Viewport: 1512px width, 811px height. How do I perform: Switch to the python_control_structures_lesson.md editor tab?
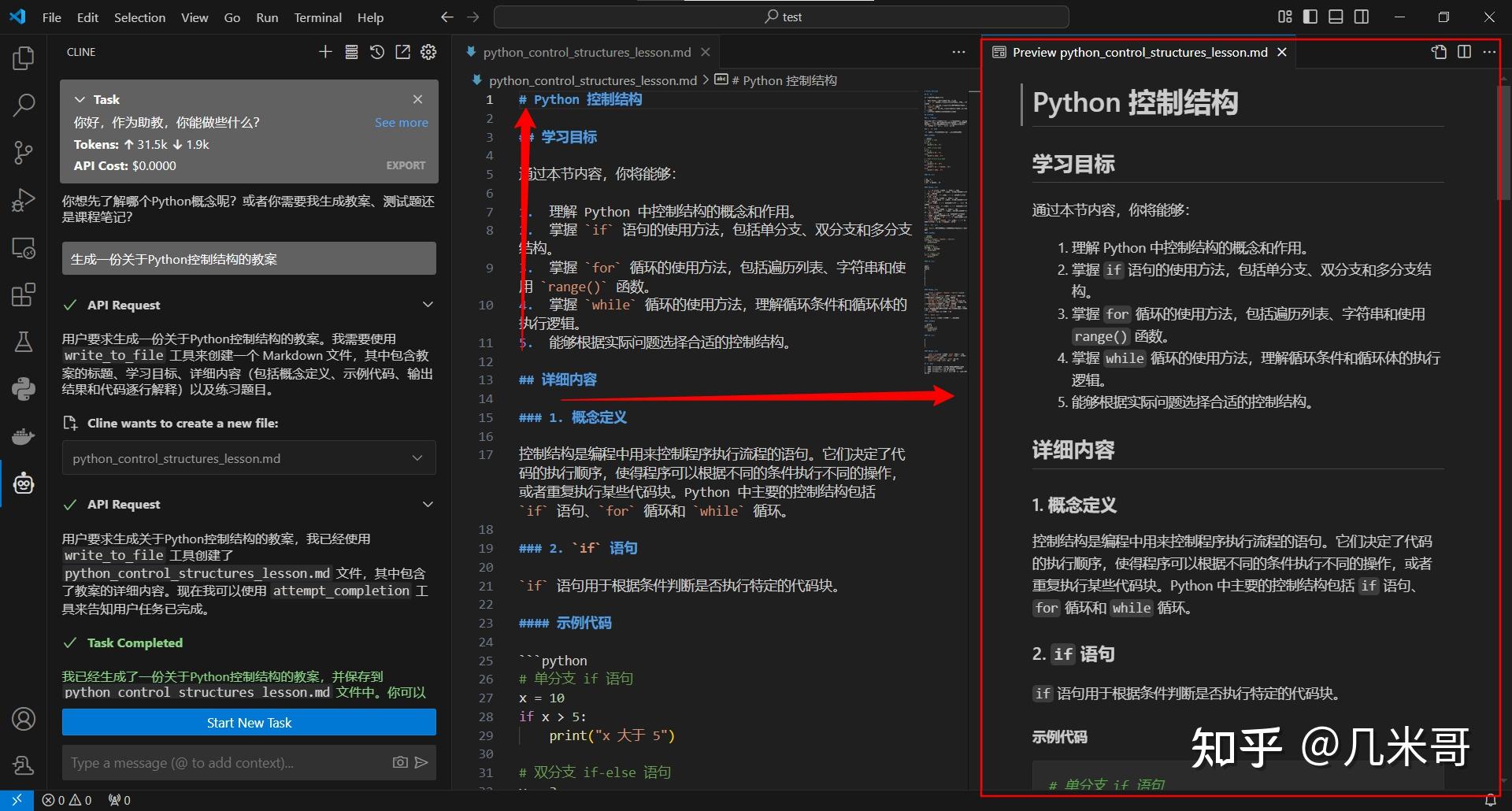584,52
